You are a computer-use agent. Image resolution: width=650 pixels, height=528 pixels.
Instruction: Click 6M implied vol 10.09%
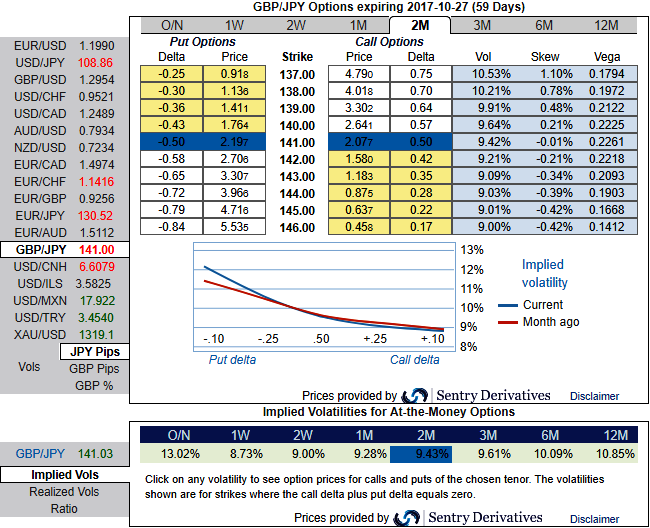pos(553,454)
